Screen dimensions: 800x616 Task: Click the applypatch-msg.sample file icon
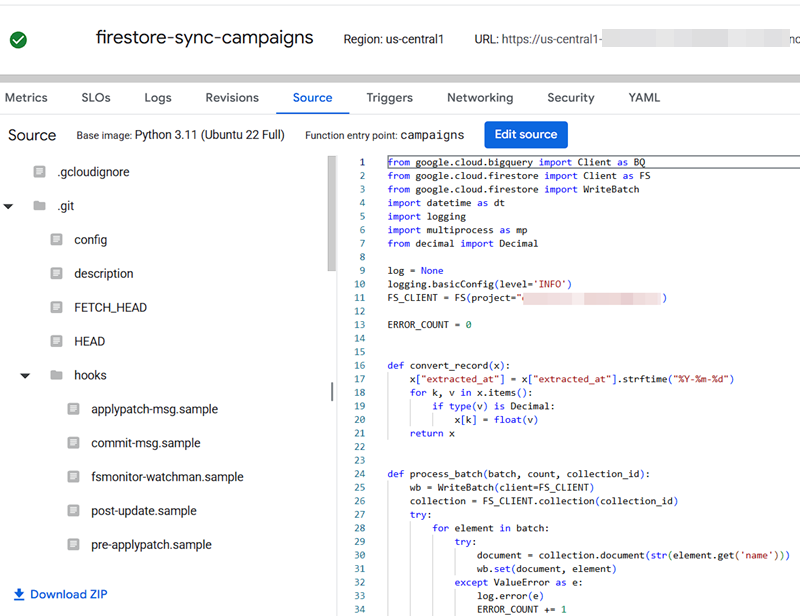click(x=73, y=409)
